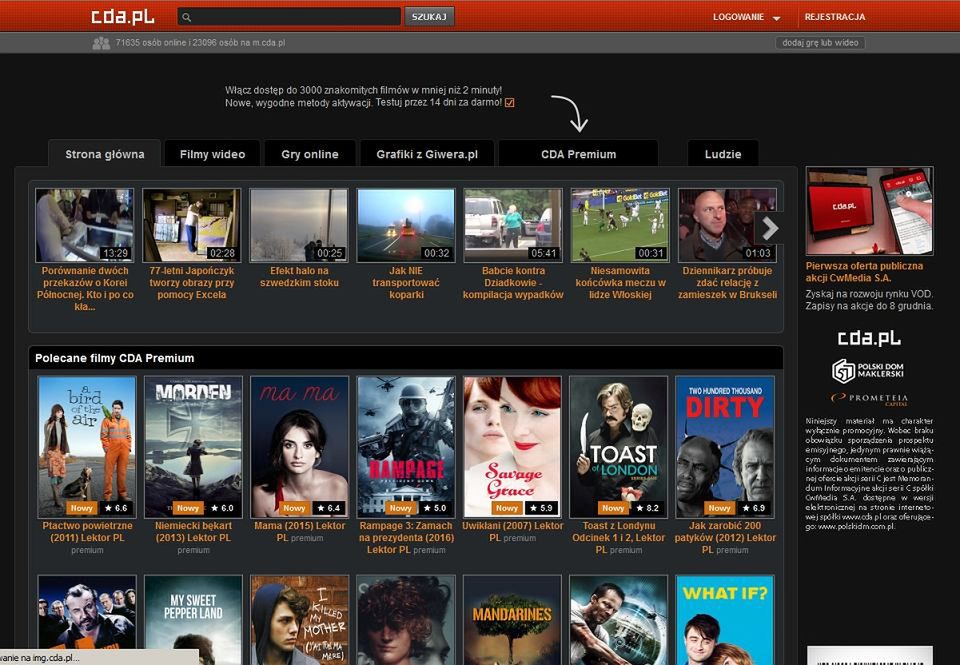
Task: Open 'My Sweet Pepper Land' poster
Action: coord(193,620)
